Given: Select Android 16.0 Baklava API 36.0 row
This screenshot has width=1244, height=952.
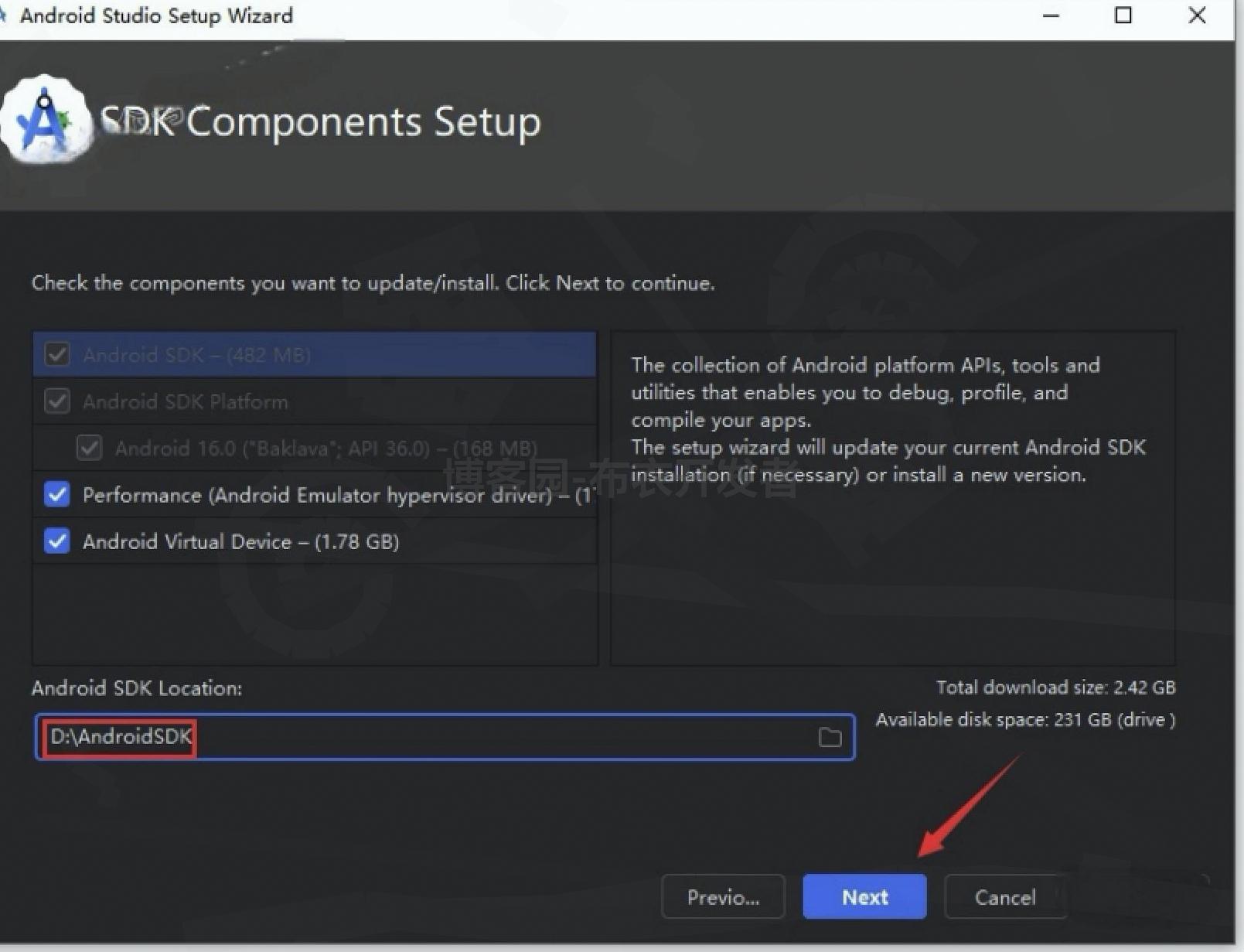Looking at the screenshot, I should click(x=315, y=448).
